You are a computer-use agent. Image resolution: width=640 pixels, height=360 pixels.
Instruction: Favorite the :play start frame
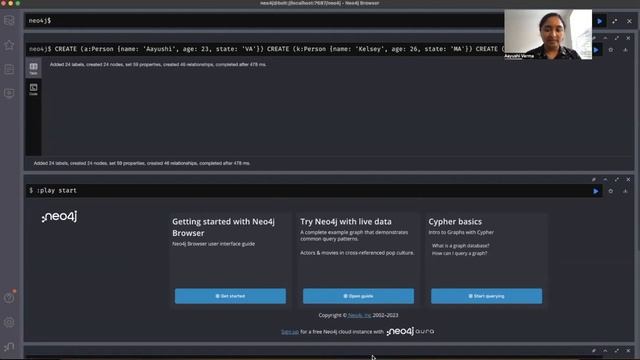click(611, 191)
